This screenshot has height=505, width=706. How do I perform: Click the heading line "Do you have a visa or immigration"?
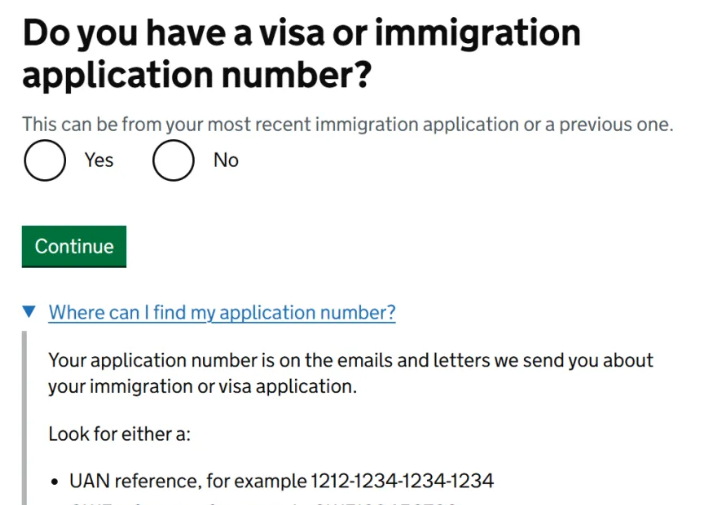[301, 33]
